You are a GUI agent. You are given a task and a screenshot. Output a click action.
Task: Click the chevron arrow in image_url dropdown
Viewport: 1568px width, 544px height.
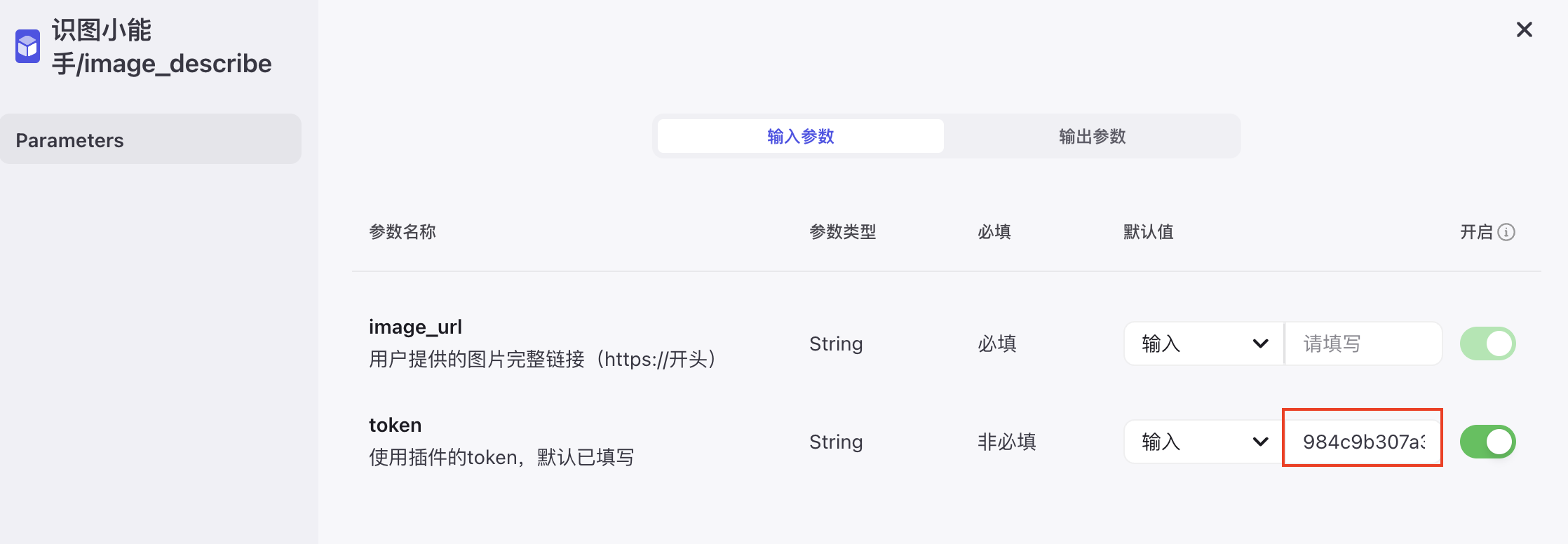pyautogui.click(x=1260, y=344)
